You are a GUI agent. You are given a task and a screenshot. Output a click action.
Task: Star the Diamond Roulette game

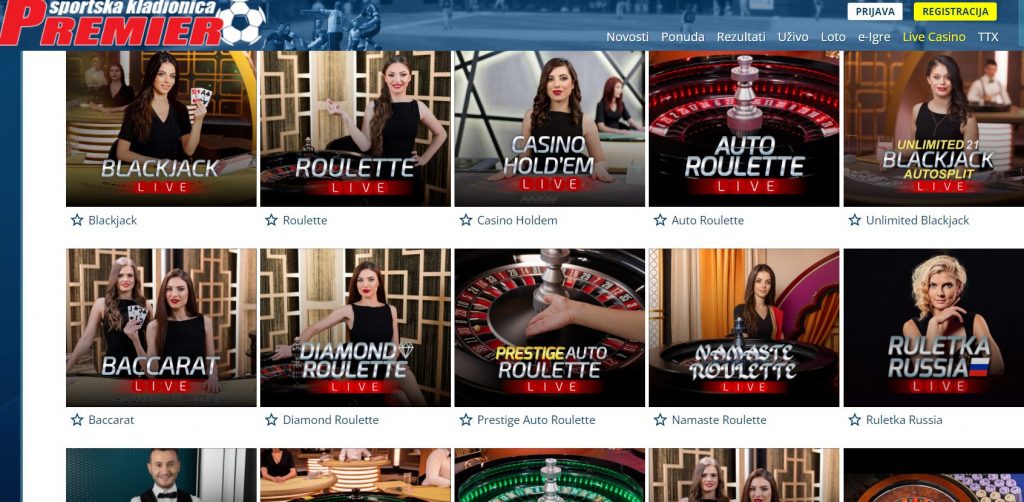click(272, 420)
